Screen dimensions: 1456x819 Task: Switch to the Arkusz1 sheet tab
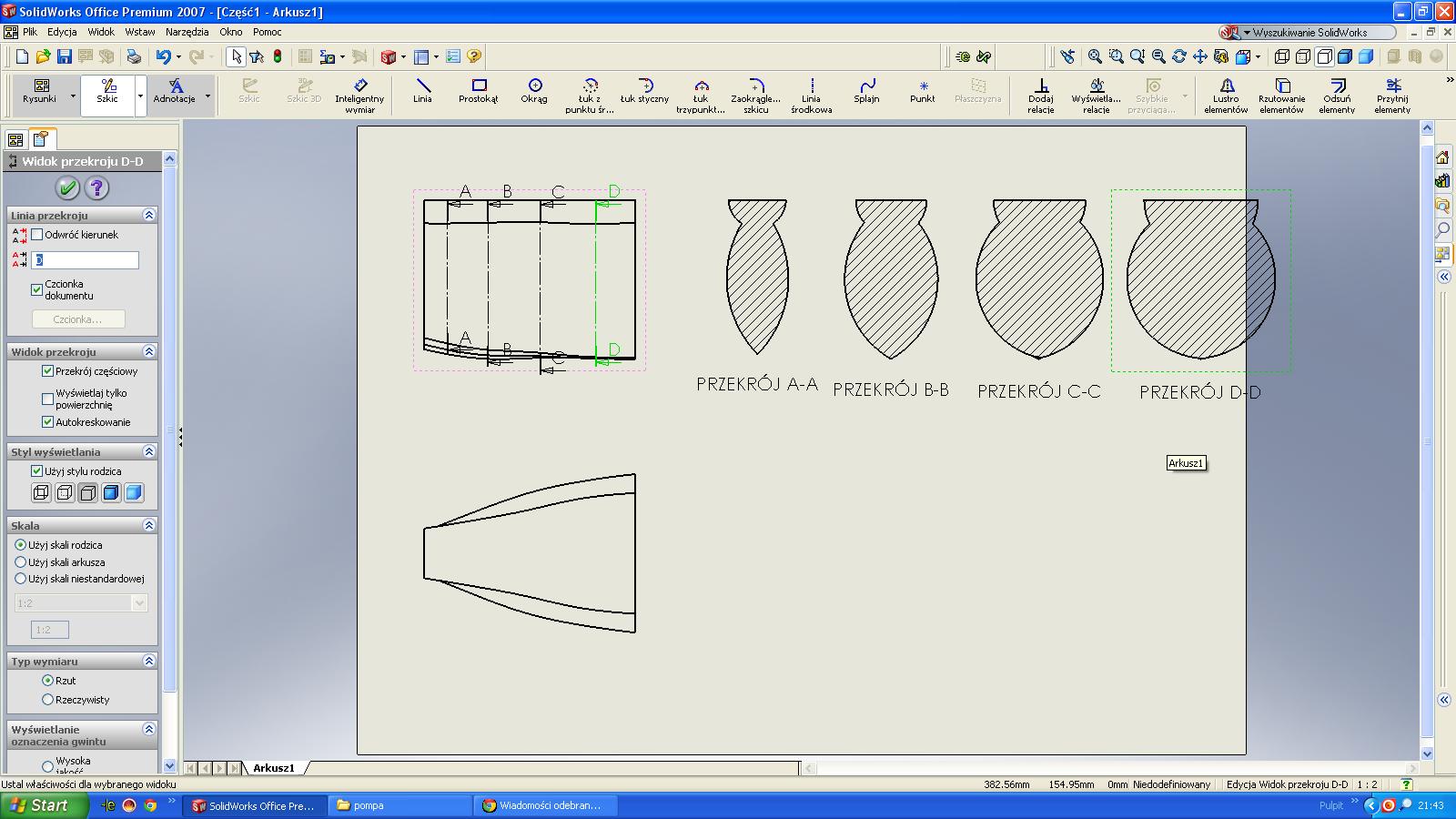coord(274,768)
